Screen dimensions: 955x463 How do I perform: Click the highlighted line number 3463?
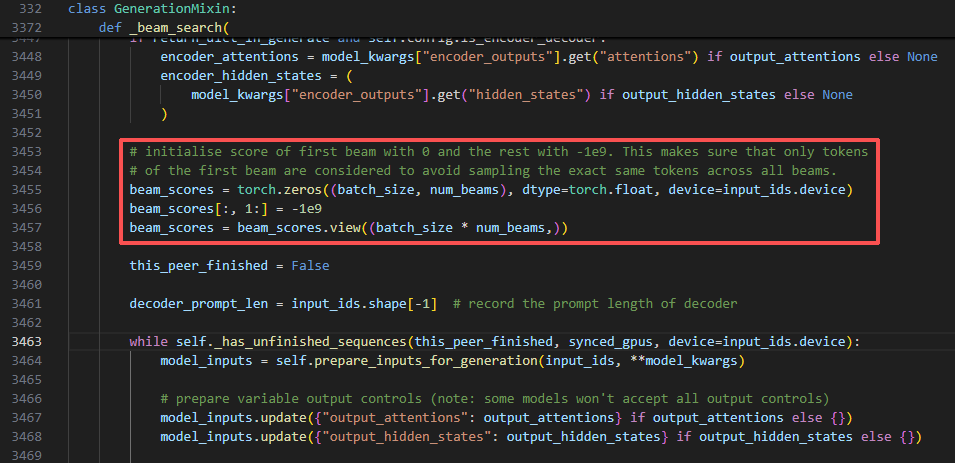click(27, 341)
